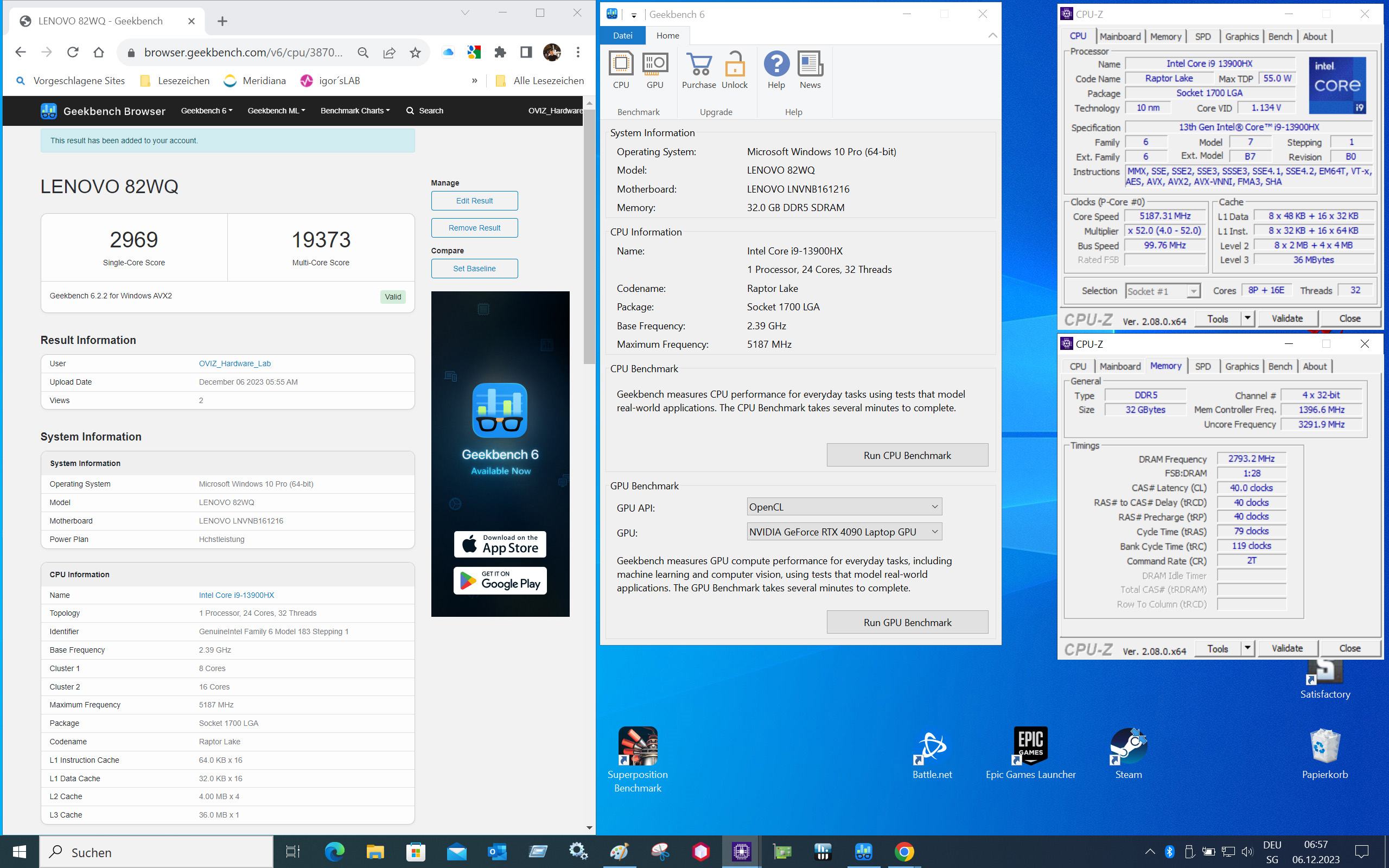The image size is (1389, 868).
Task: Reload the Geekbench browser page
Action: point(72,52)
